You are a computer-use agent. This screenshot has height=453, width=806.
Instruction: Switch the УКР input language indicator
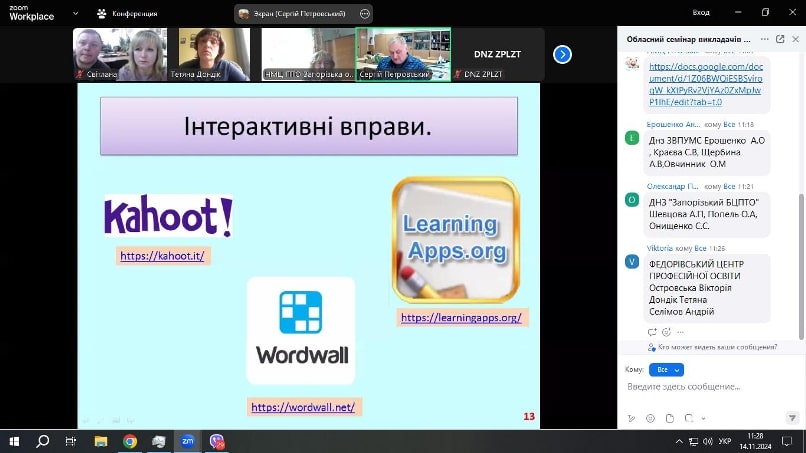click(725, 442)
